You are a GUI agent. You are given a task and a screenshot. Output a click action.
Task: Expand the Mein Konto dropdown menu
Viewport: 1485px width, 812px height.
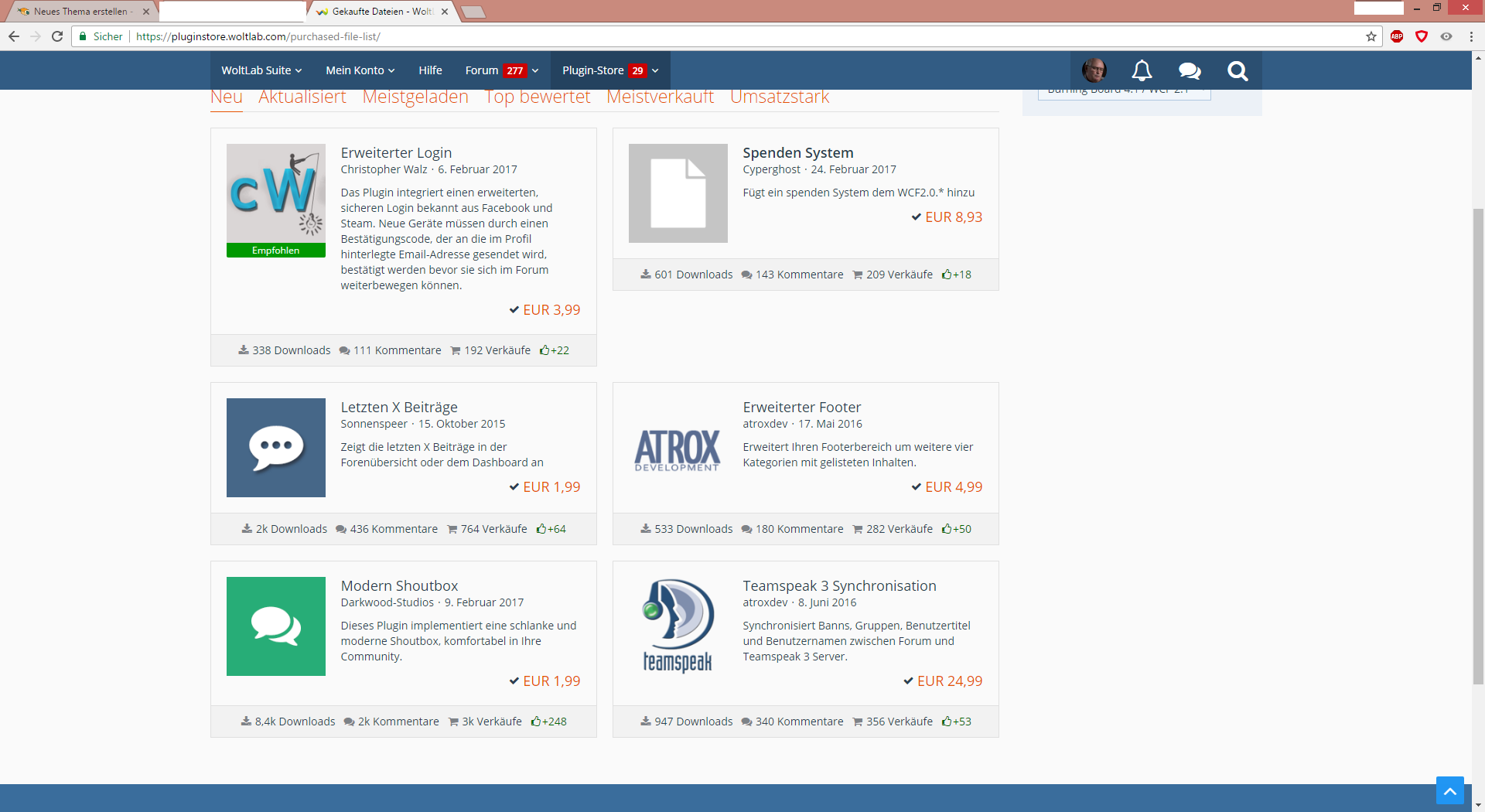pyautogui.click(x=360, y=70)
